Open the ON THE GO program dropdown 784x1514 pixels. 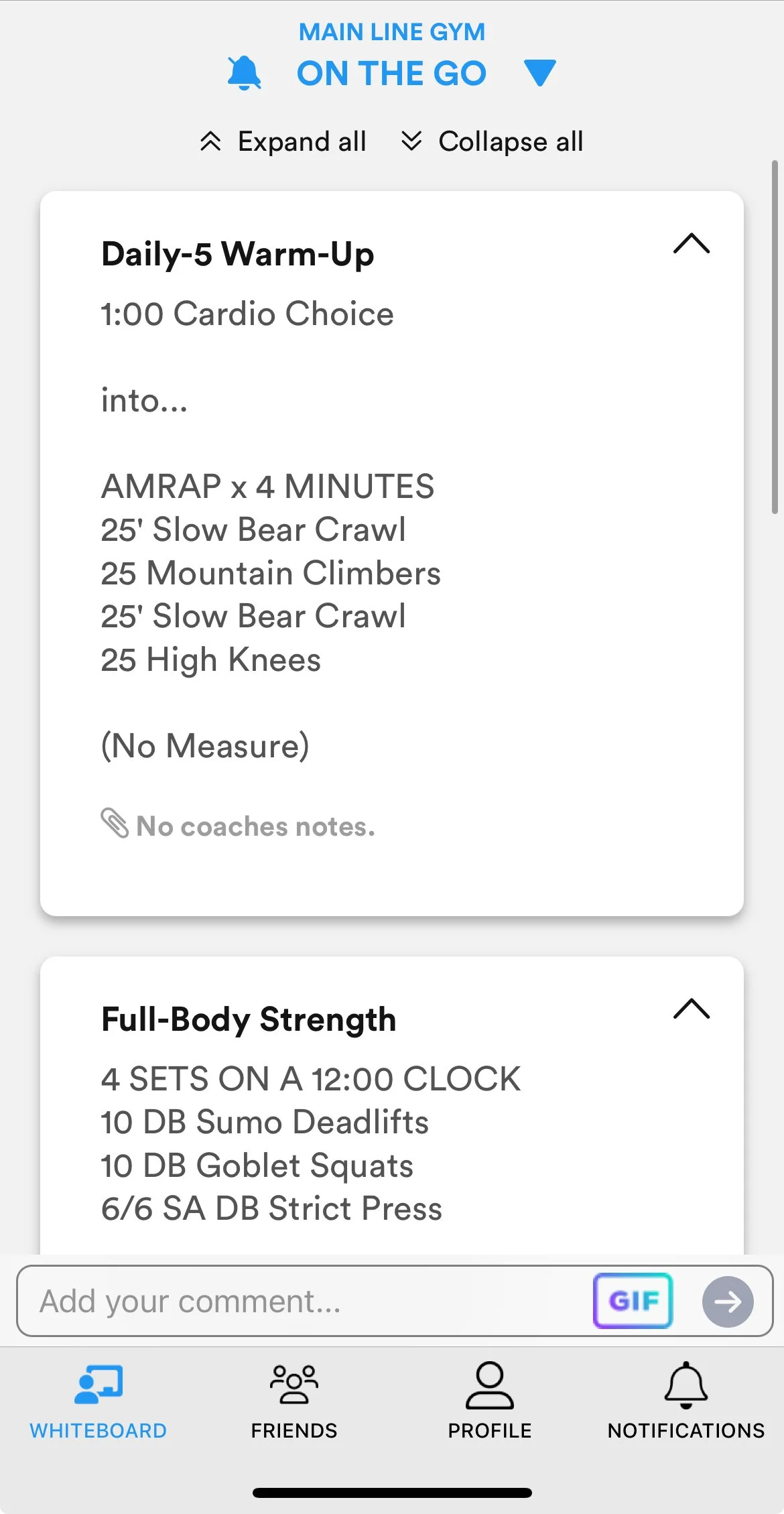(x=539, y=72)
